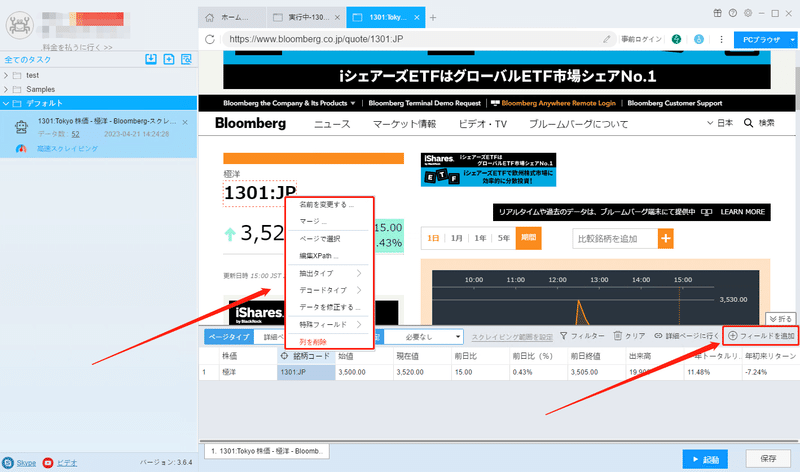Select 1日 chart range
The width and height of the screenshot is (800, 472).
click(433, 238)
